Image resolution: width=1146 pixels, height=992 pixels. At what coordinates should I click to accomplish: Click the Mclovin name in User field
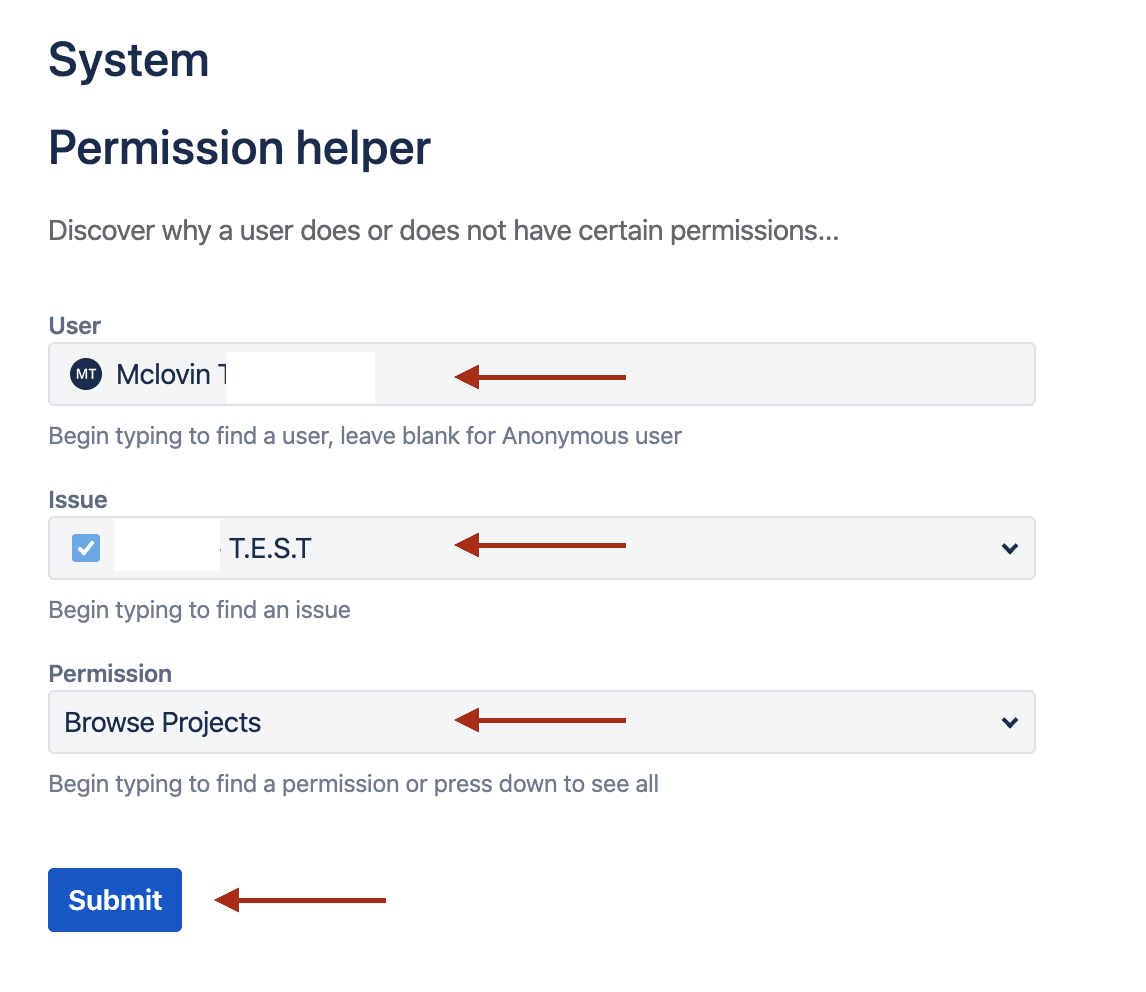pos(163,375)
